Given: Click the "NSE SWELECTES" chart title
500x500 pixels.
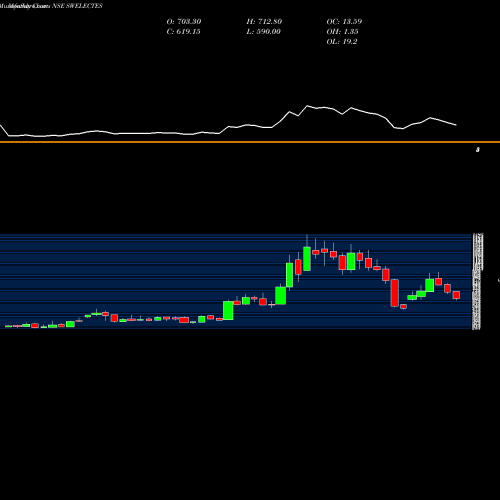Looking at the screenshot, I should (77, 6).
